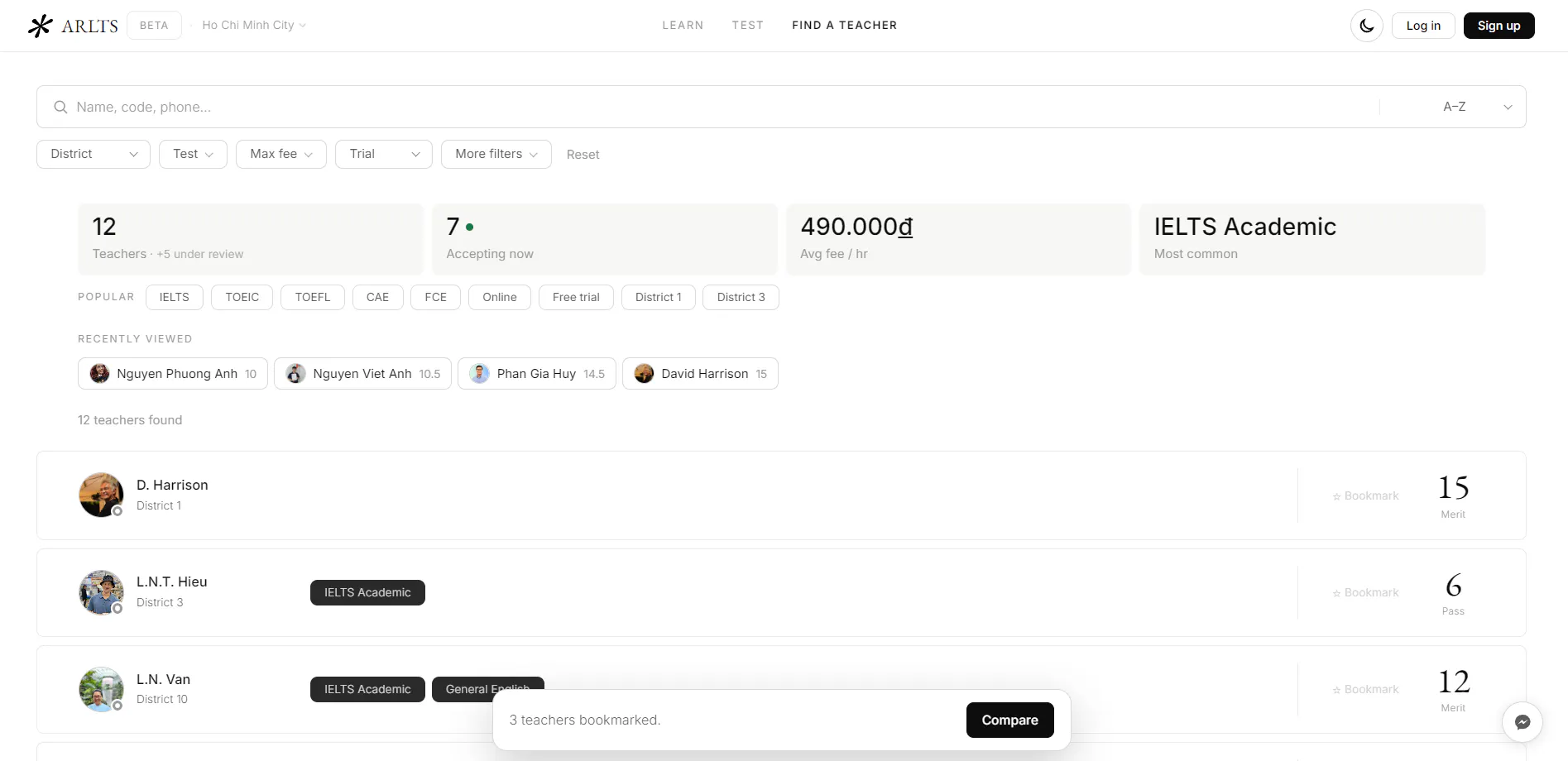Click the IELTS Academic tag on L.N. Van
Viewport: 1568px width, 761px height.
(367, 689)
